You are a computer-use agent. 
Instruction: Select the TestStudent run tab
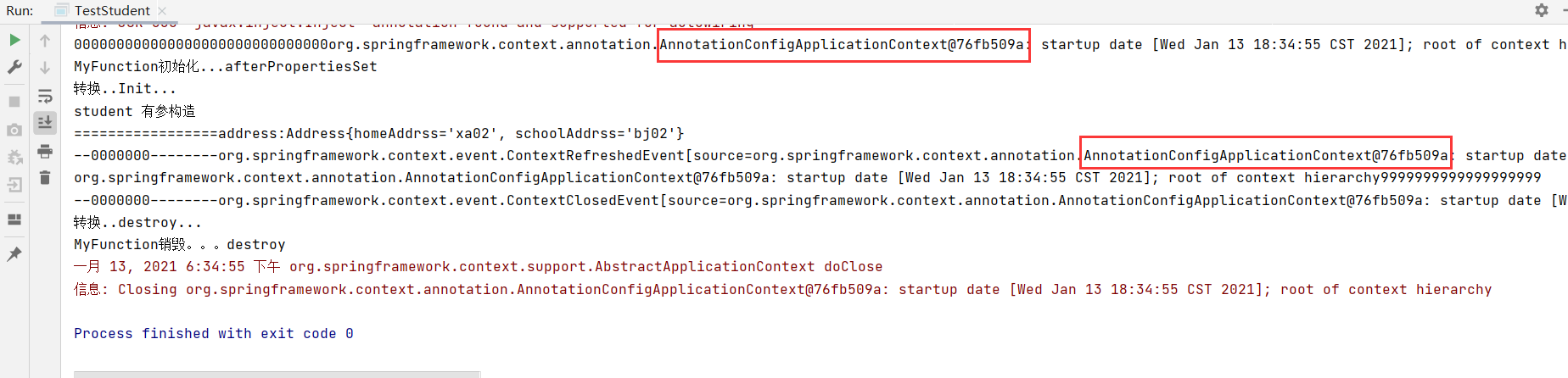[x=111, y=10]
